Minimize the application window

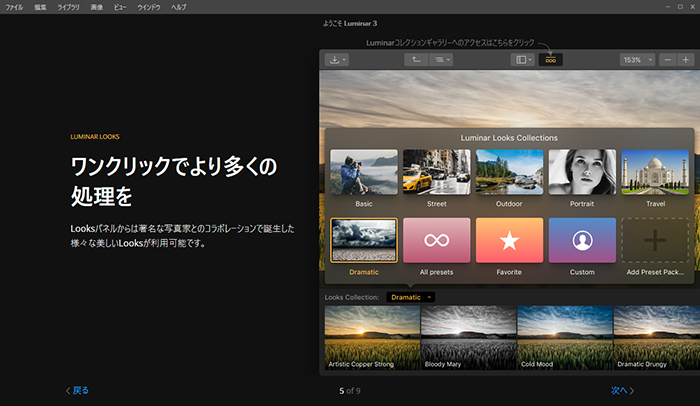668,7
